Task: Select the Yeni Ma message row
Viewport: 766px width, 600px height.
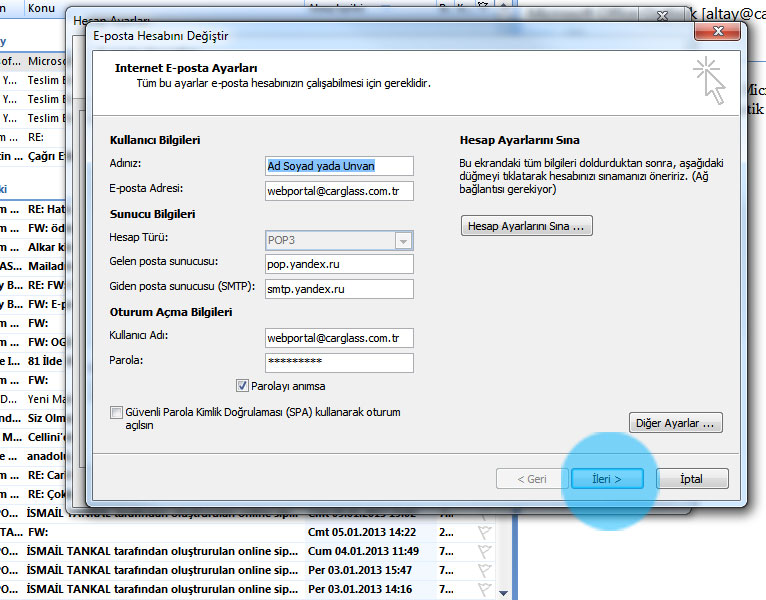Action: point(33,399)
